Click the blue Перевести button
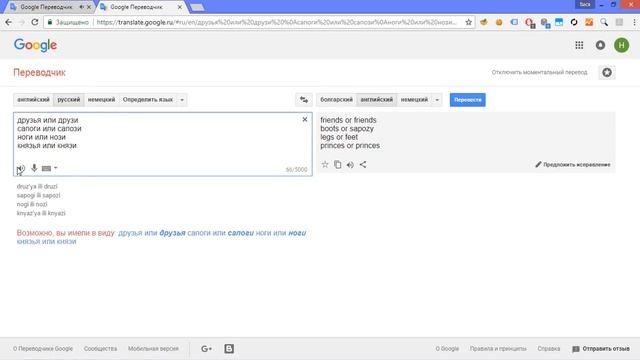Viewport: 640px width, 360px height. click(x=468, y=100)
